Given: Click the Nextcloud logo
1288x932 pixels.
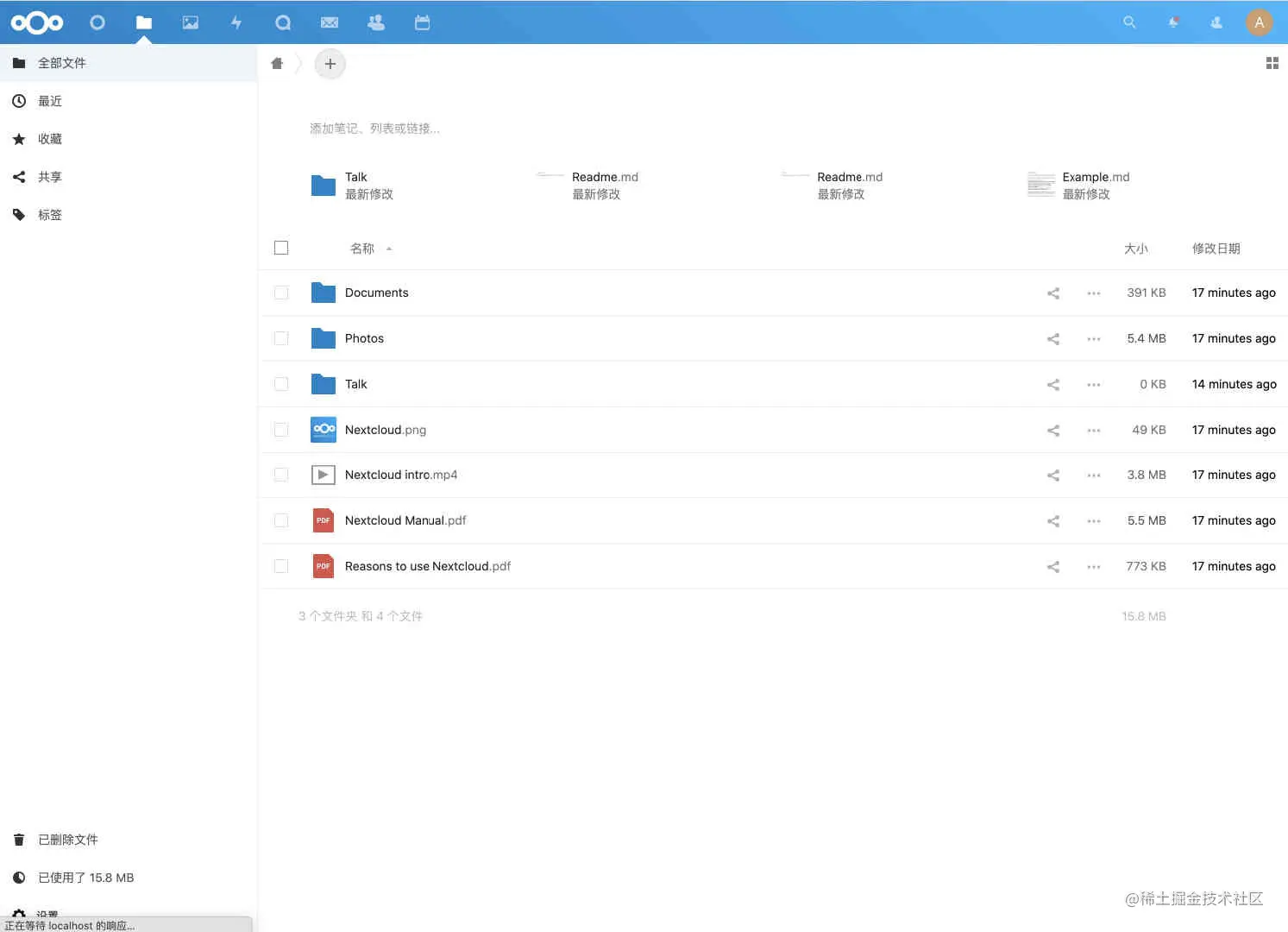Looking at the screenshot, I should pyautogui.click(x=36, y=22).
